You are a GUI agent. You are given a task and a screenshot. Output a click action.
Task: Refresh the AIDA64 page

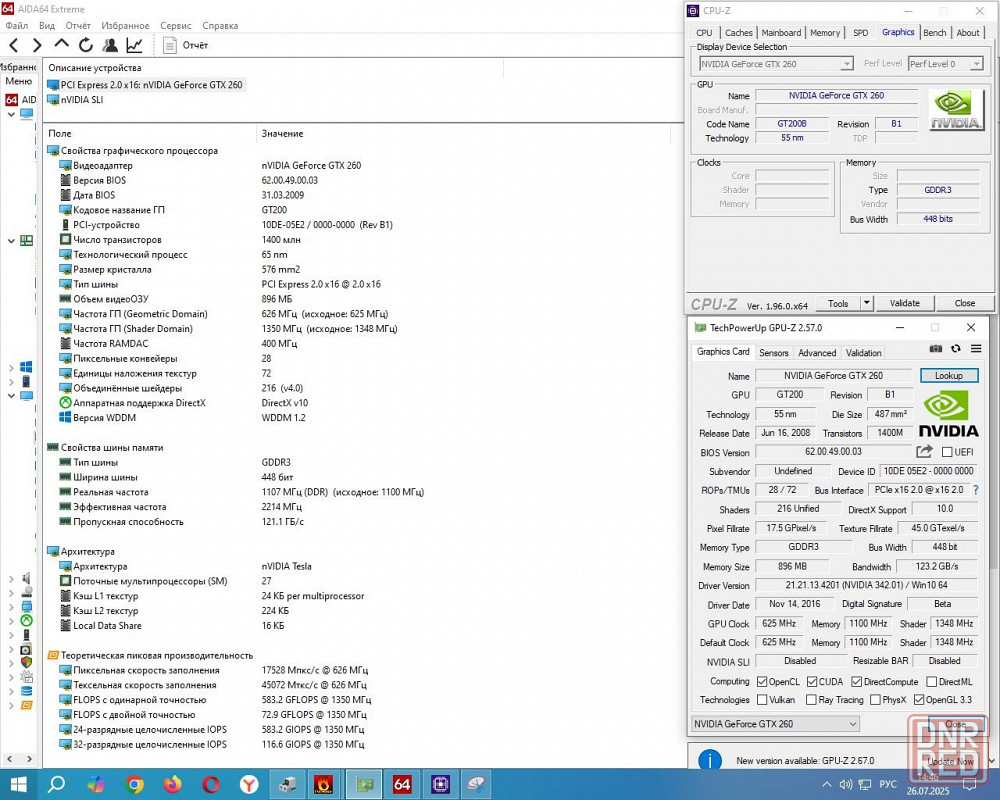pos(85,45)
